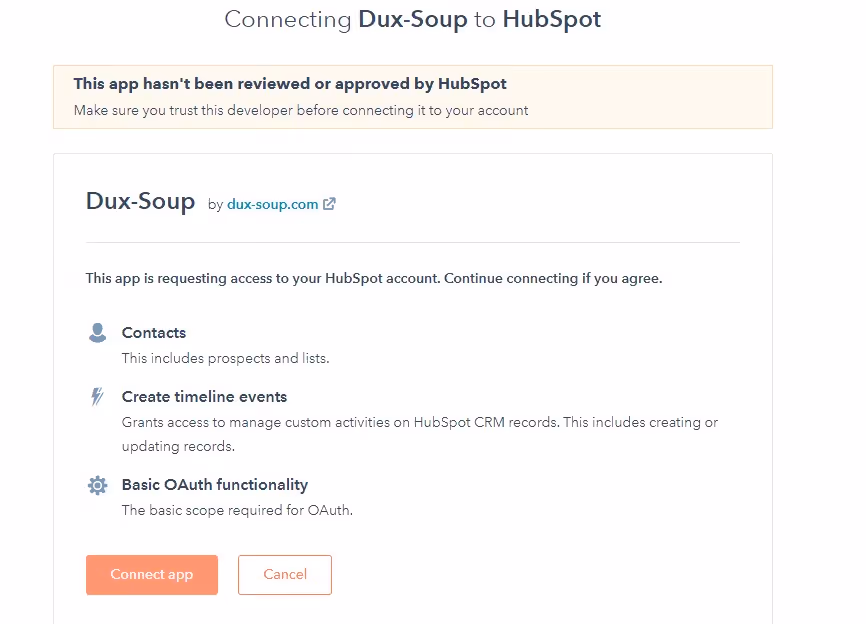
Task: Click 'The basic scope required for OAuth.' text
Action: click(237, 510)
